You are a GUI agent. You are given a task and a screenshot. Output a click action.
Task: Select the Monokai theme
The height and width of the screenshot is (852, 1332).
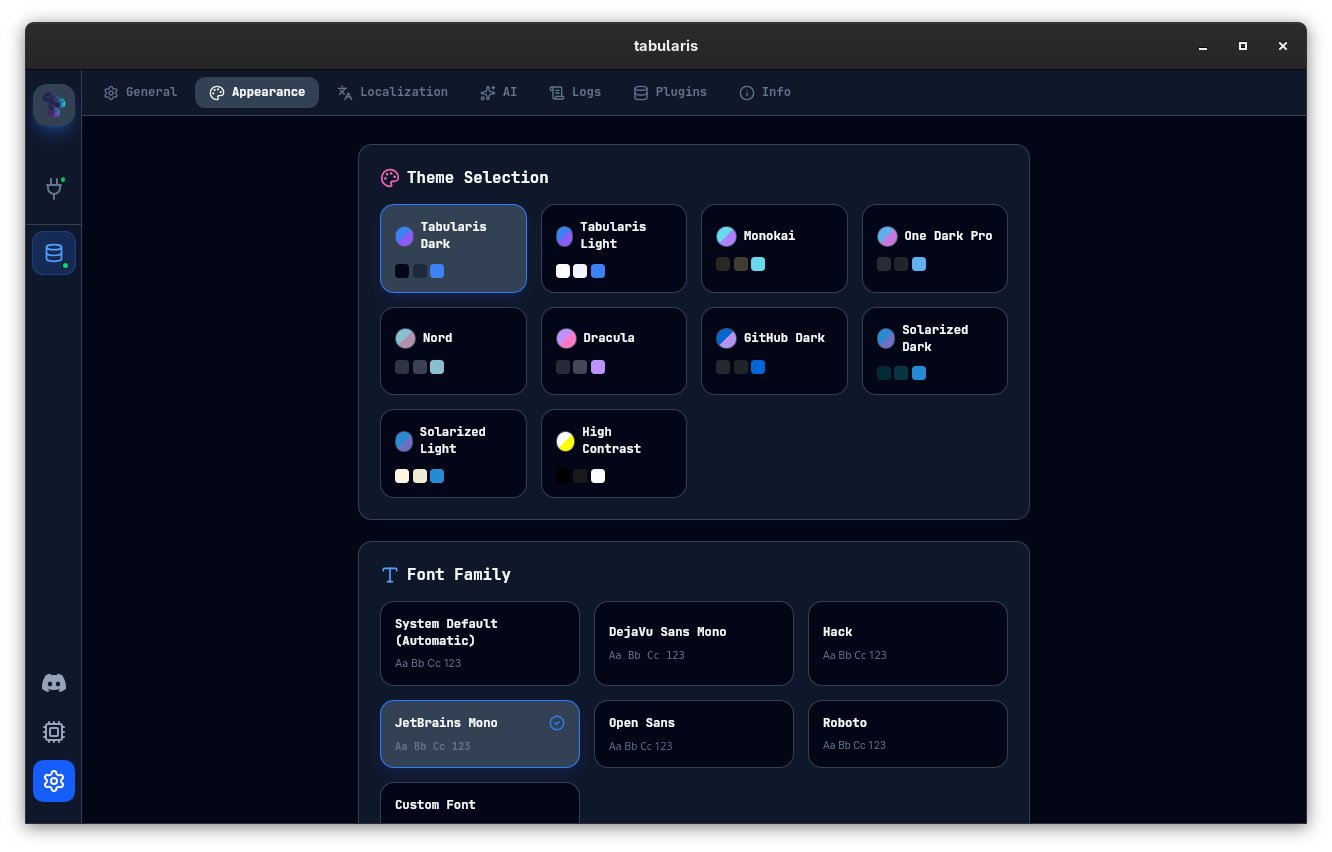[774, 248]
